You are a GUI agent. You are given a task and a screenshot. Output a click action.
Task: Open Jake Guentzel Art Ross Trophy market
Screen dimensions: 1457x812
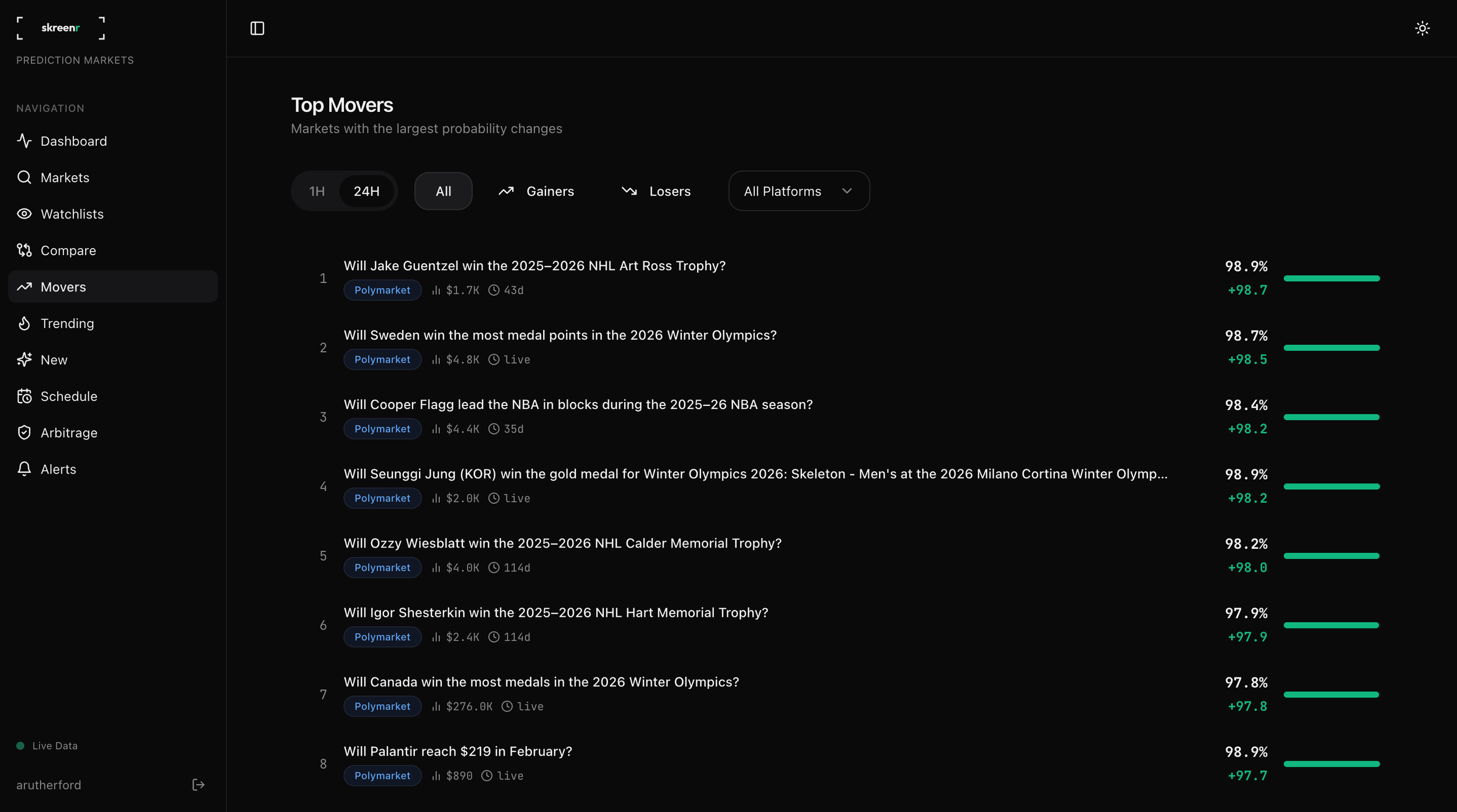(534, 266)
